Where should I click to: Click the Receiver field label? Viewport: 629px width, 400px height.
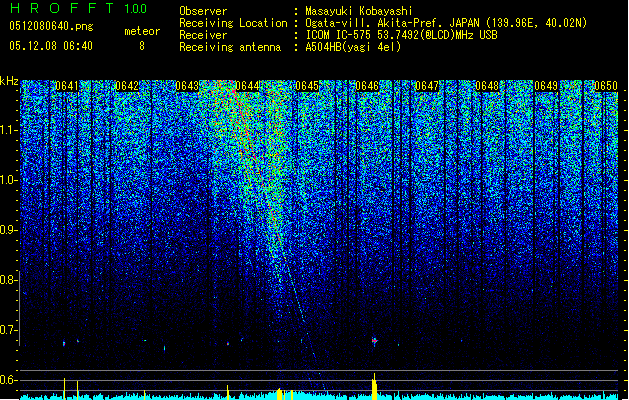(x=203, y=35)
